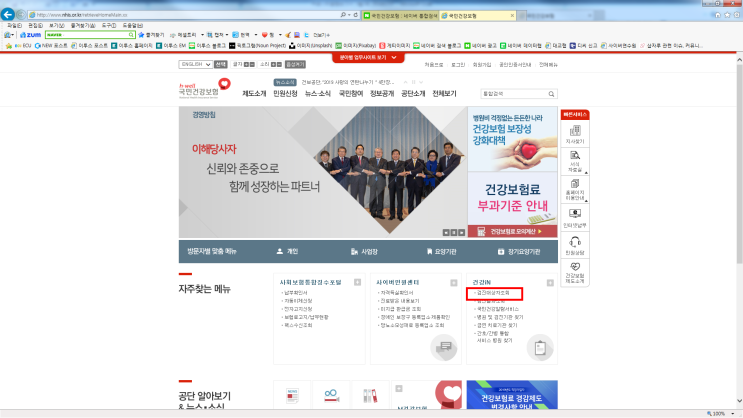743x418 pixels.
Task: Click 건강보험료 모의계산 red button
Action: click(512, 231)
